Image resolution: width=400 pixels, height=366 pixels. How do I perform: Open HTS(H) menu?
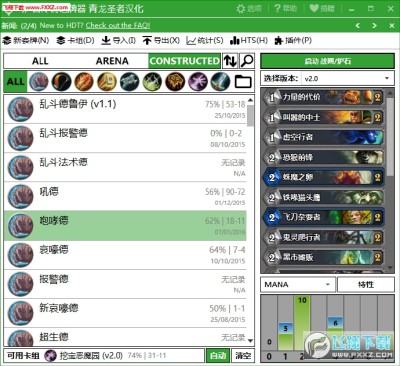click(x=249, y=41)
